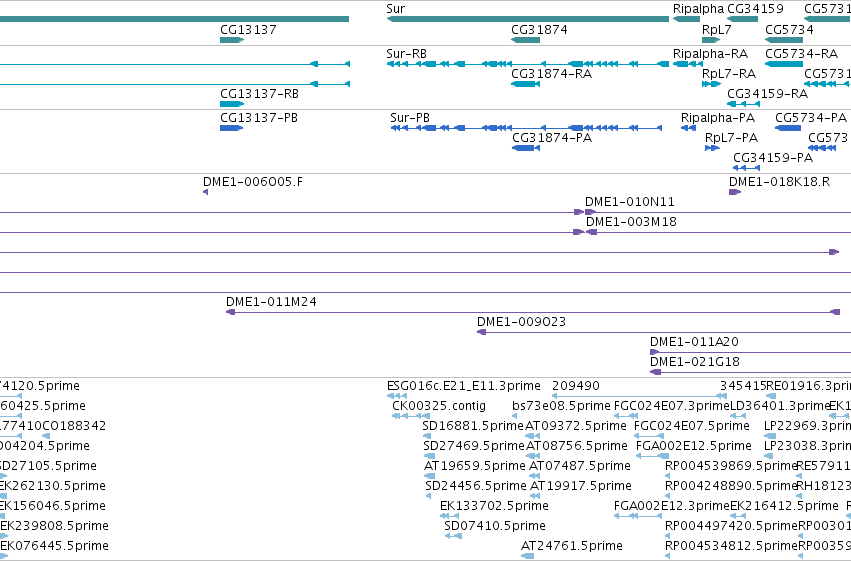This screenshot has width=851, height=561.
Task: Click the CG5734 gene label
Action: [789, 29]
